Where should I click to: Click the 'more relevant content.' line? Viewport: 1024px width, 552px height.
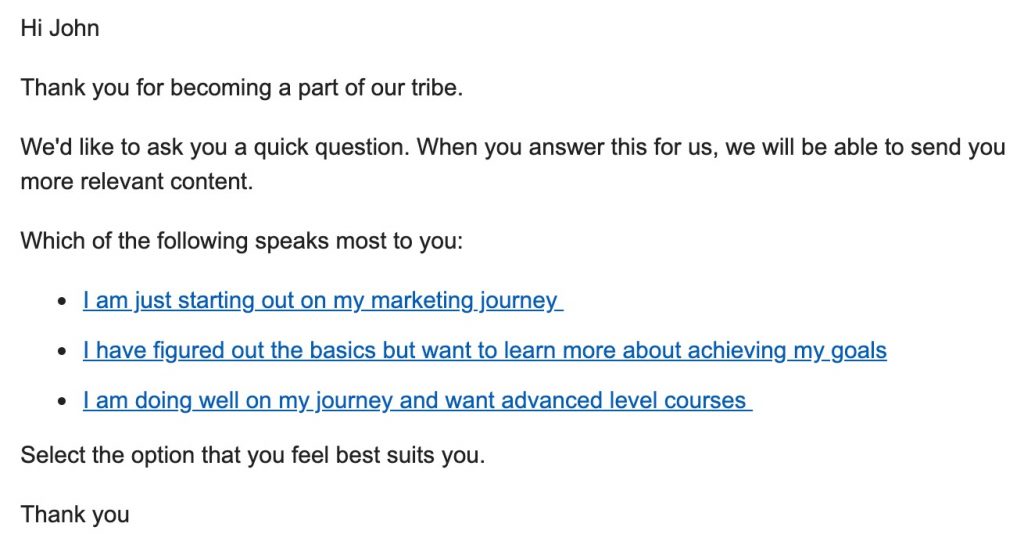tap(136, 181)
